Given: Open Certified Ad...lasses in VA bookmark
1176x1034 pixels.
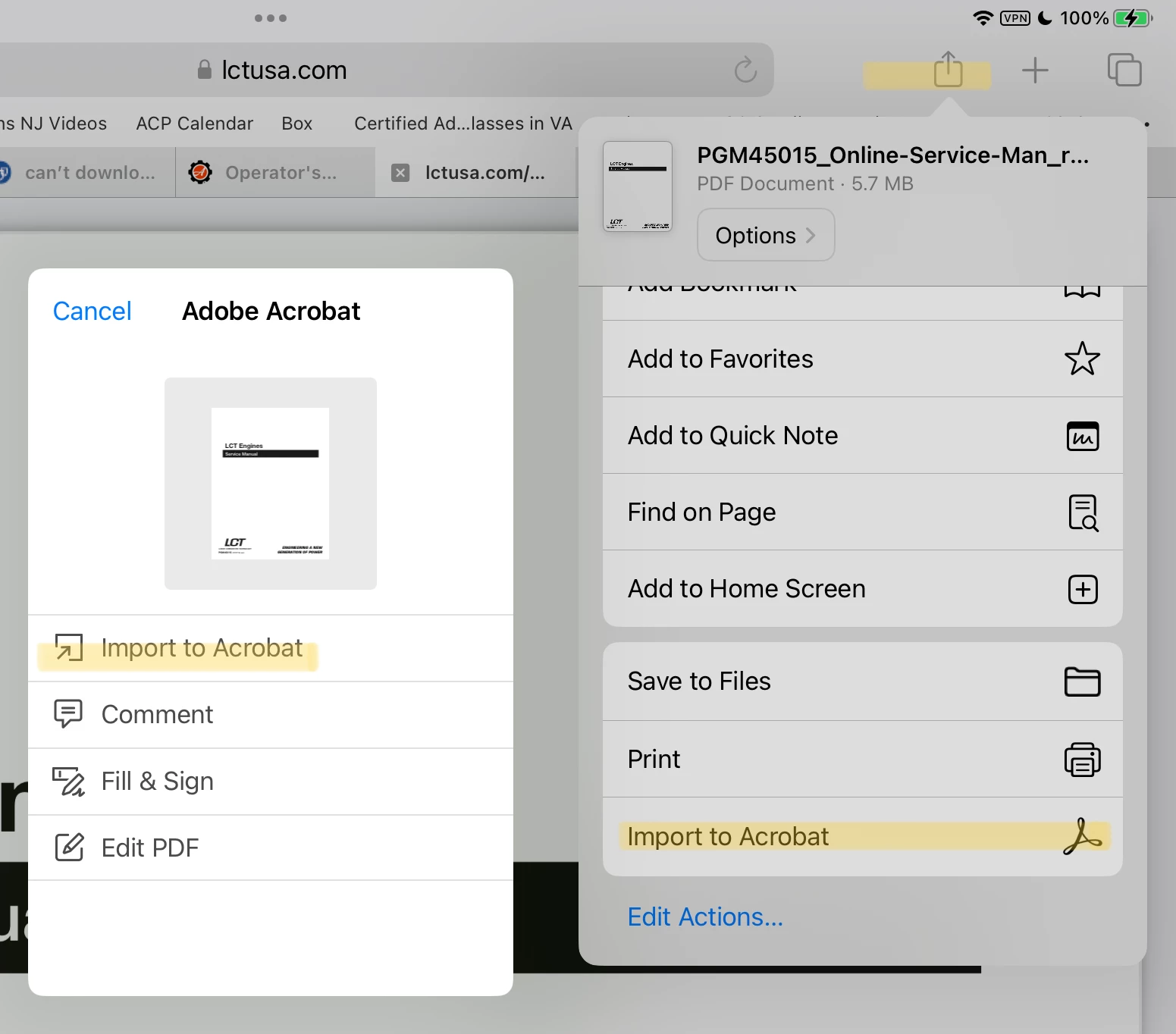Looking at the screenshot, I should pos(463,124).
